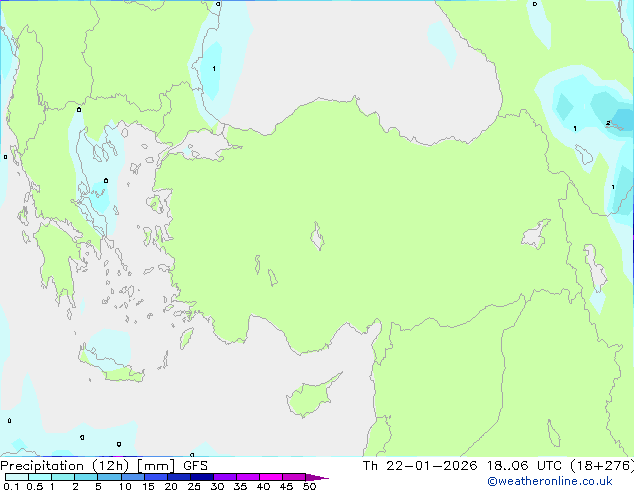This screenshot has height=490, width=634.
Task: Click the legend value '15'
Action: tap(148, 486)
